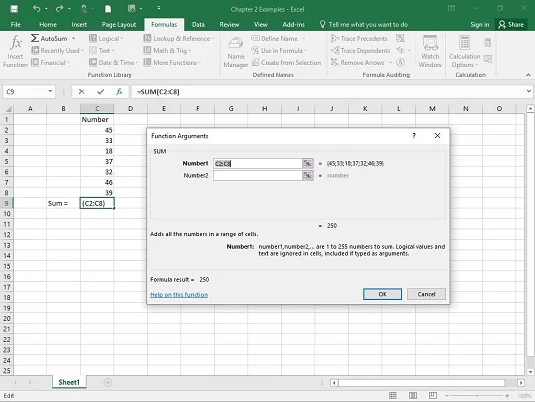Select Normal view in status bar
This screenshot has width=535, height=402.
(393, 395)
